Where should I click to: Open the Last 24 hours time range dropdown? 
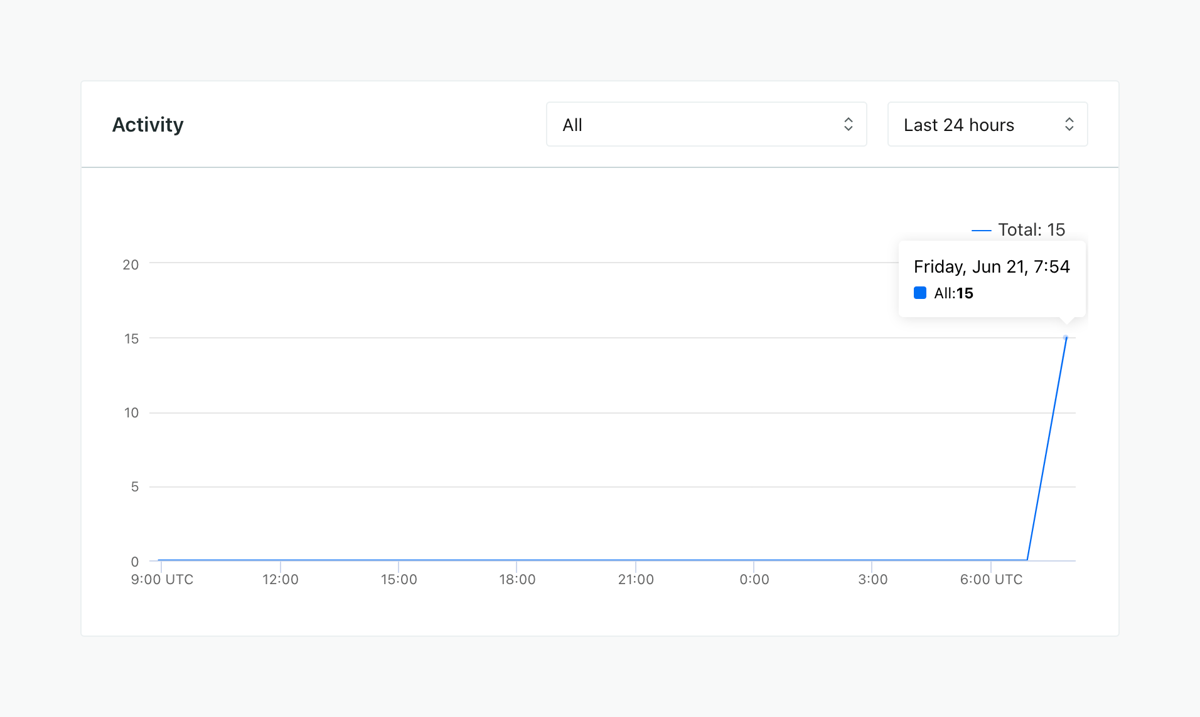pyautogui.click(x=987, y=123)
